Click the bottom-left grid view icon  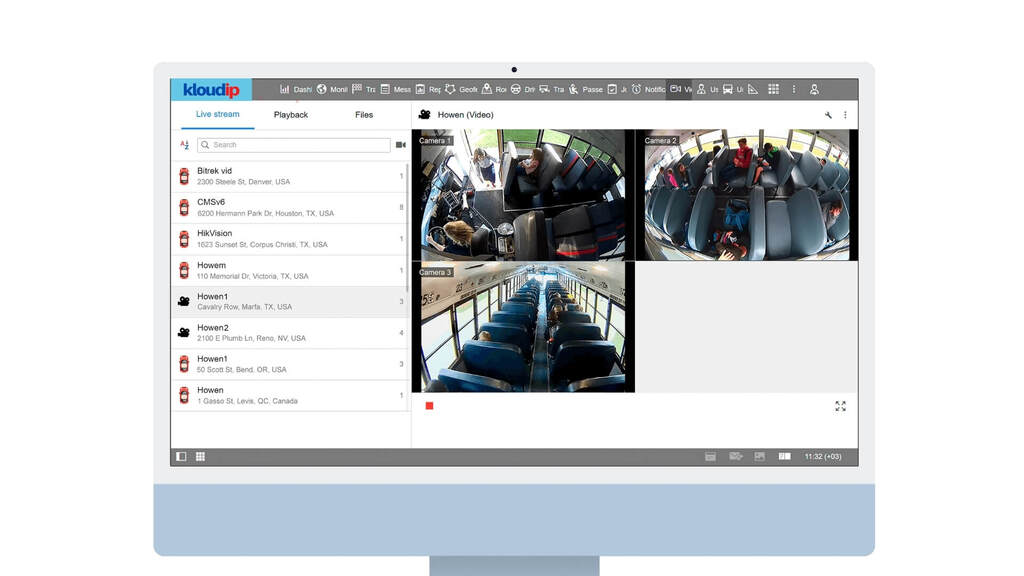tap(200, 456)
